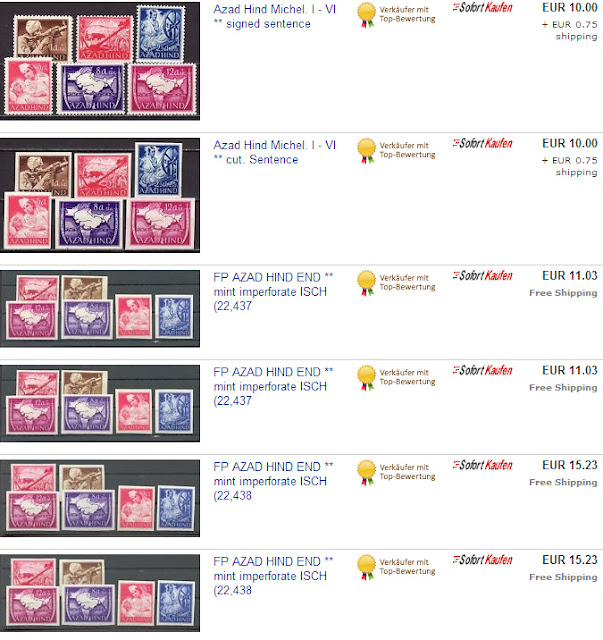This screenshot has height=640, width=603.
Task: Click Sofort Kaufen logo on first EUR 15.23 listing
Action: 483,465
